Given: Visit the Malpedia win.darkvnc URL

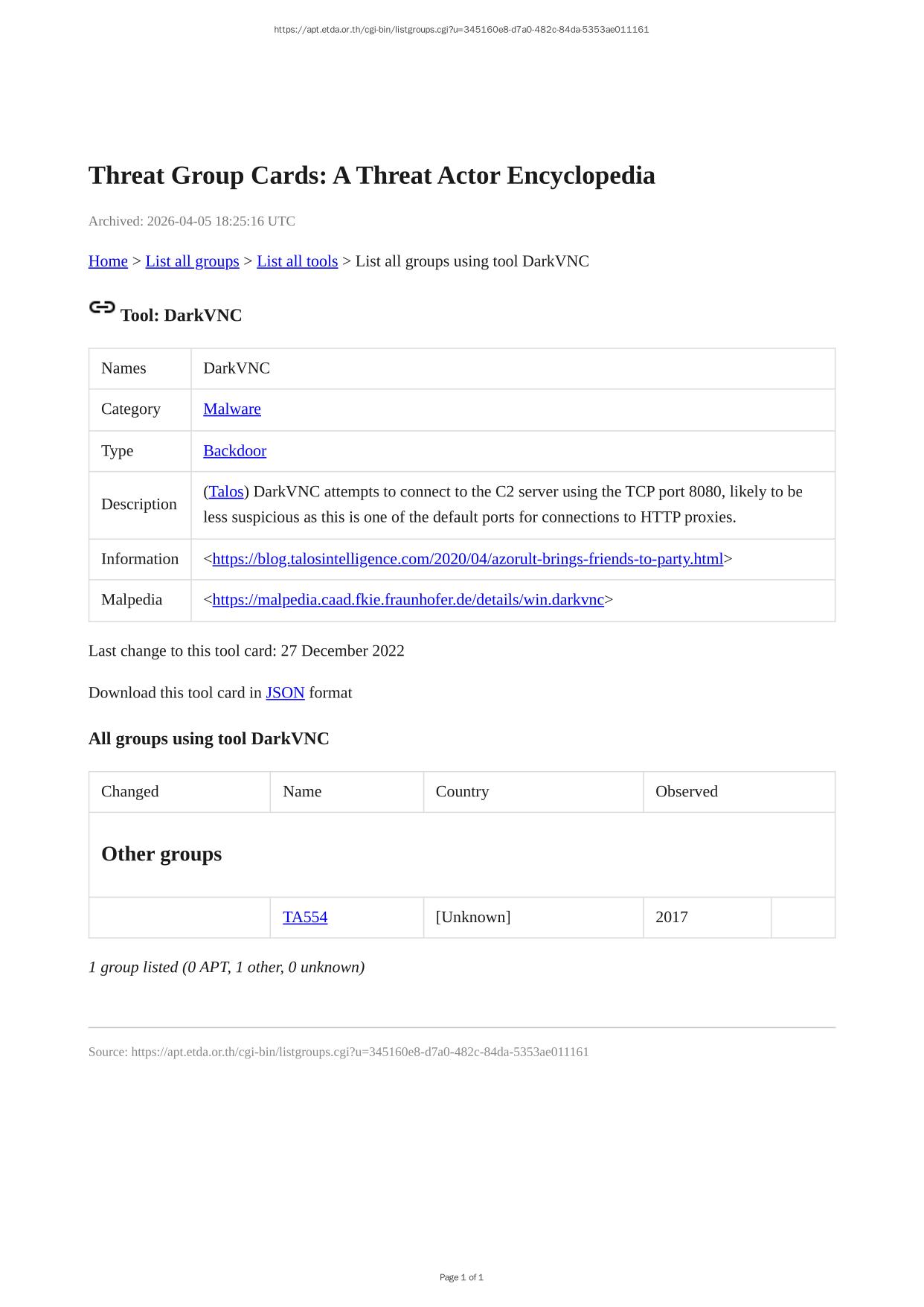Looking at the screenshot, I should (408, 600).
